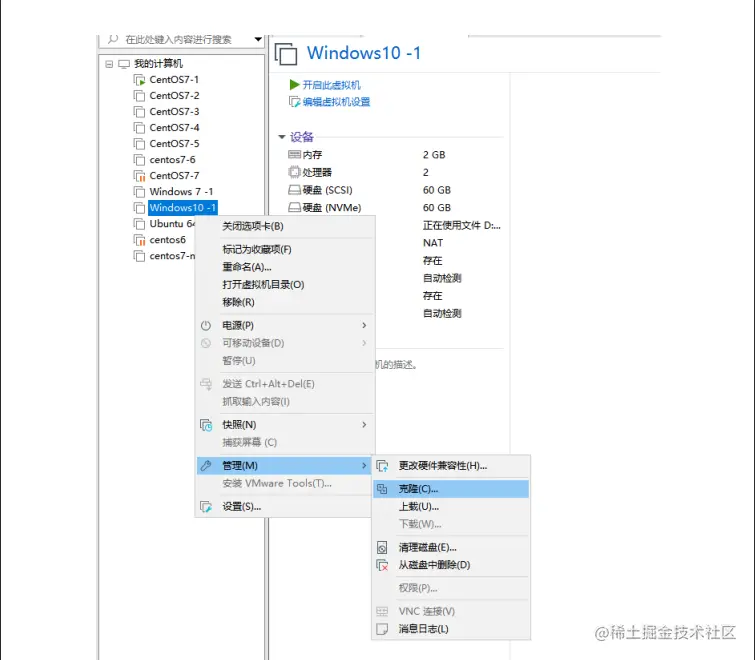Select centos7-6 in the library tree

coord(172,160)
